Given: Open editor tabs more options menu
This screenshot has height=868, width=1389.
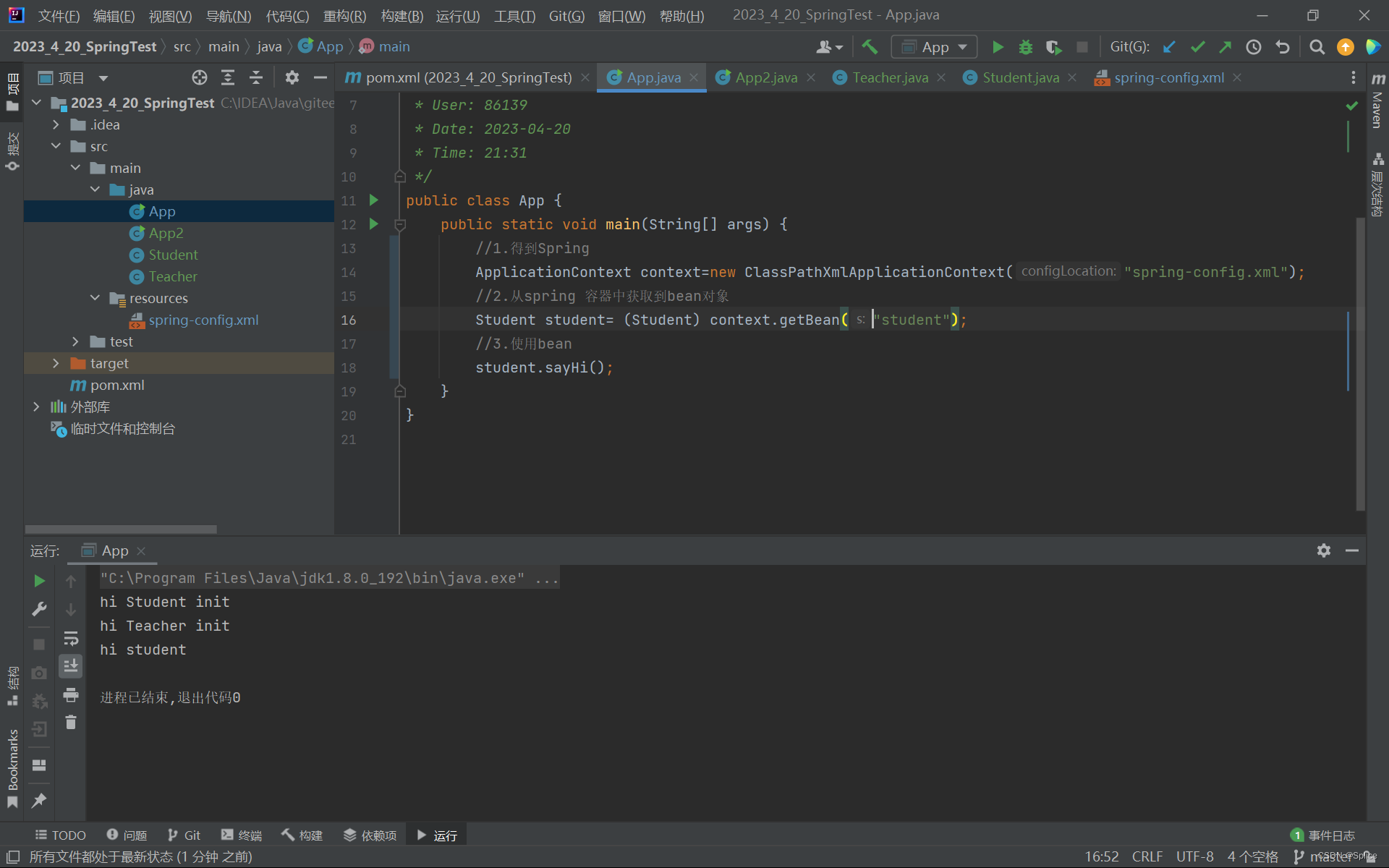Looking at the screenshot, I should pos(1354,77).
